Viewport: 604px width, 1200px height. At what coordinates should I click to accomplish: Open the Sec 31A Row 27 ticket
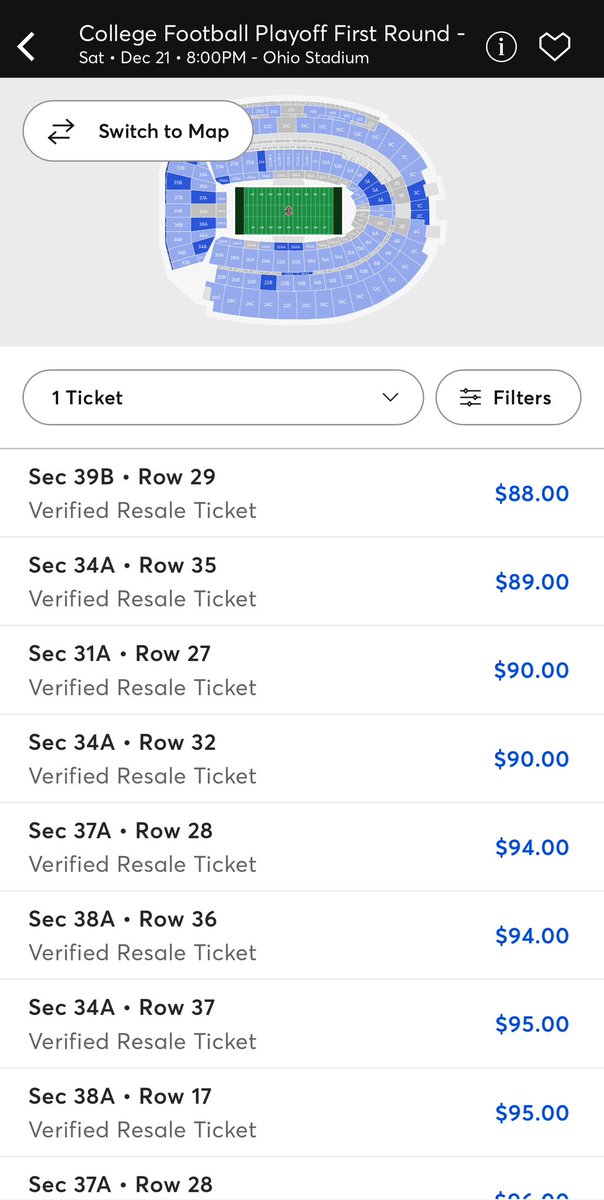click(x=302, y=670)
